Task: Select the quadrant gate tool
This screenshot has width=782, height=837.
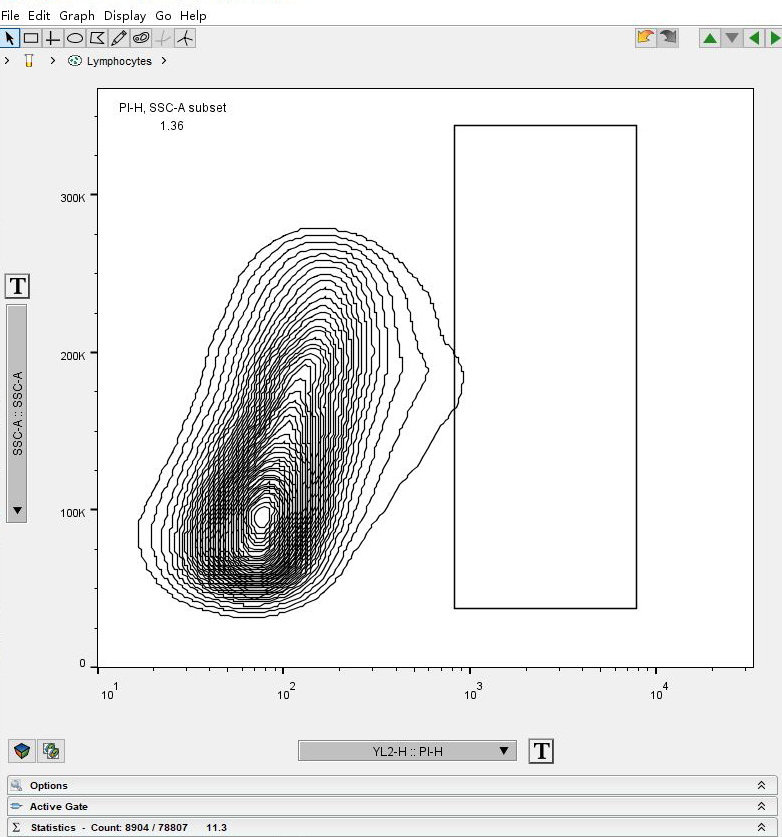Action: tap(53, 38)
